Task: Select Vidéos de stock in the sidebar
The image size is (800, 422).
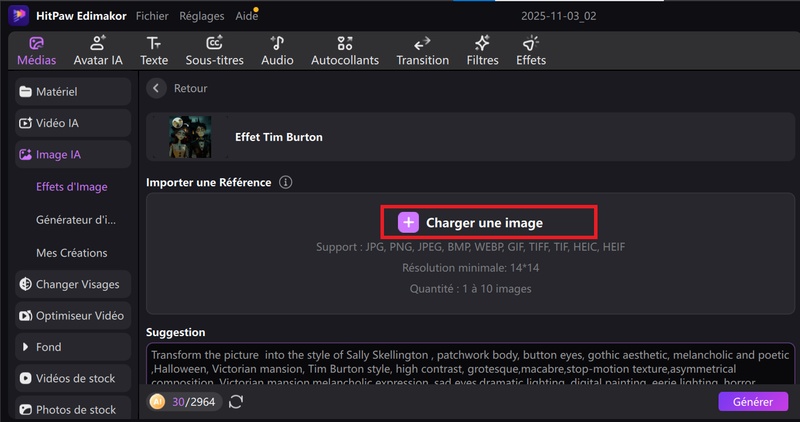Action: [73, 379]
